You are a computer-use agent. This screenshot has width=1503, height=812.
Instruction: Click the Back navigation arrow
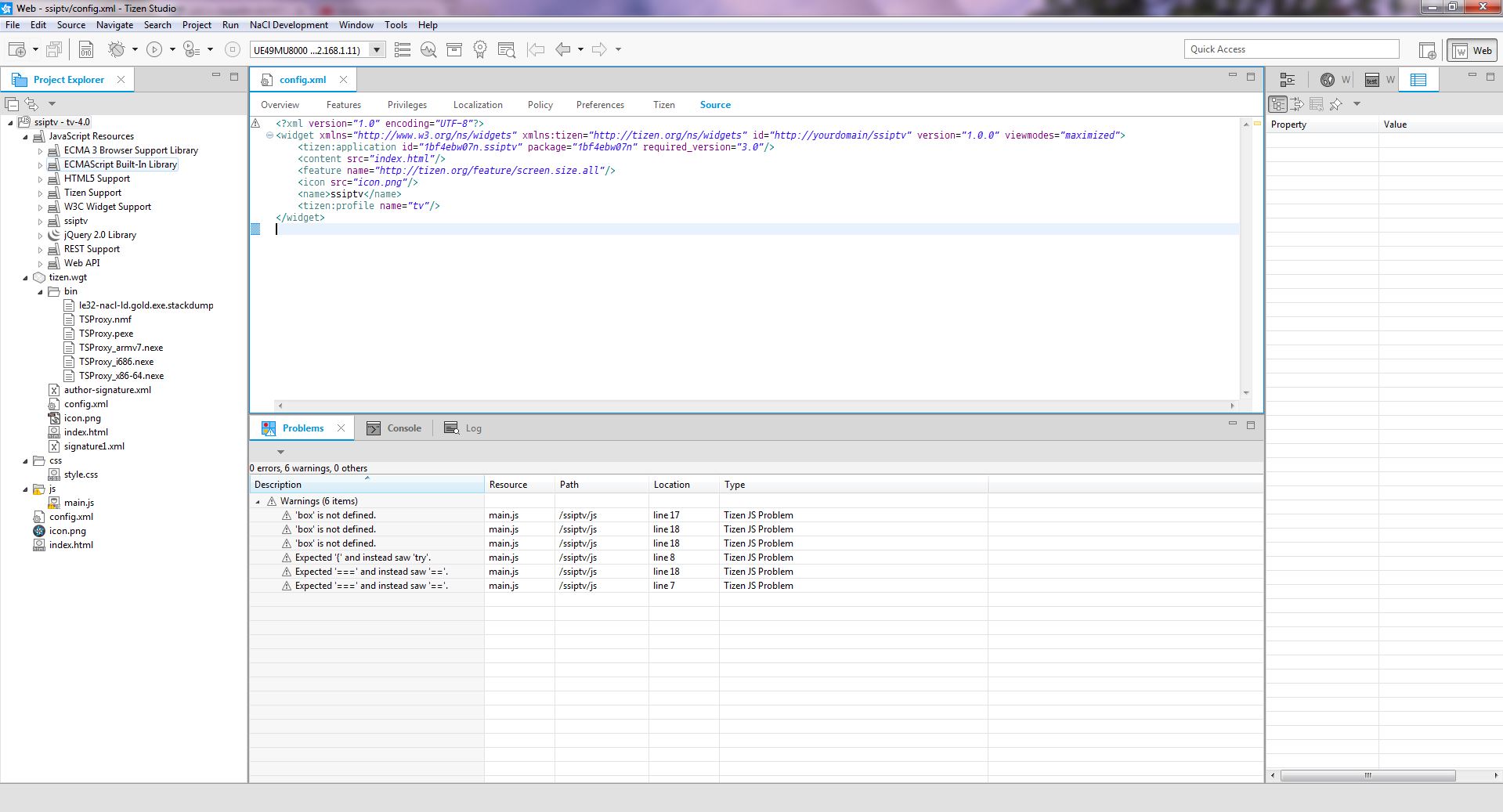(x=563, y=49)
